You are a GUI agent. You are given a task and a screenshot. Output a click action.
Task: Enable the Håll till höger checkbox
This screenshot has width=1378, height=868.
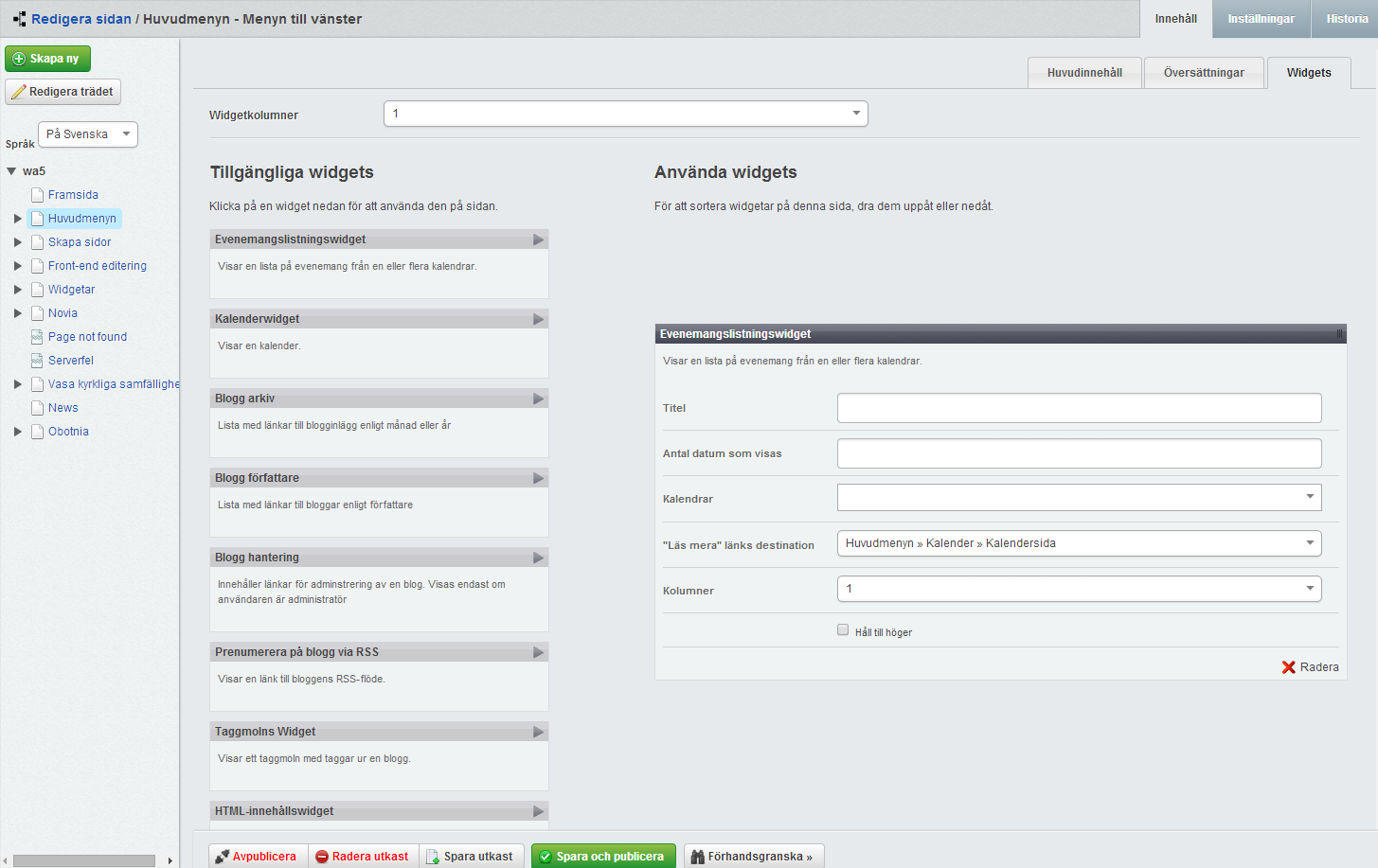pyautogui.click(x=843, y=629)
